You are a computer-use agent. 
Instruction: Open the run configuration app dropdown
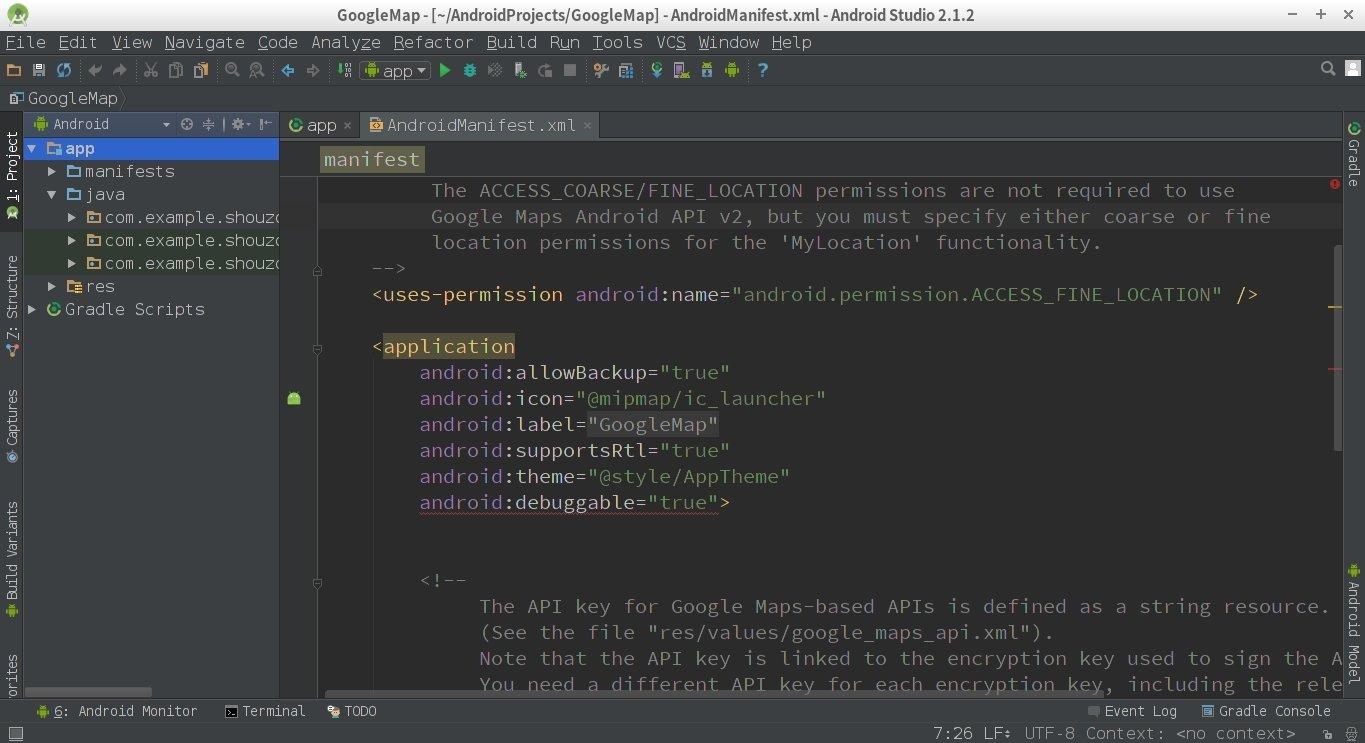[x=395, y=70]
